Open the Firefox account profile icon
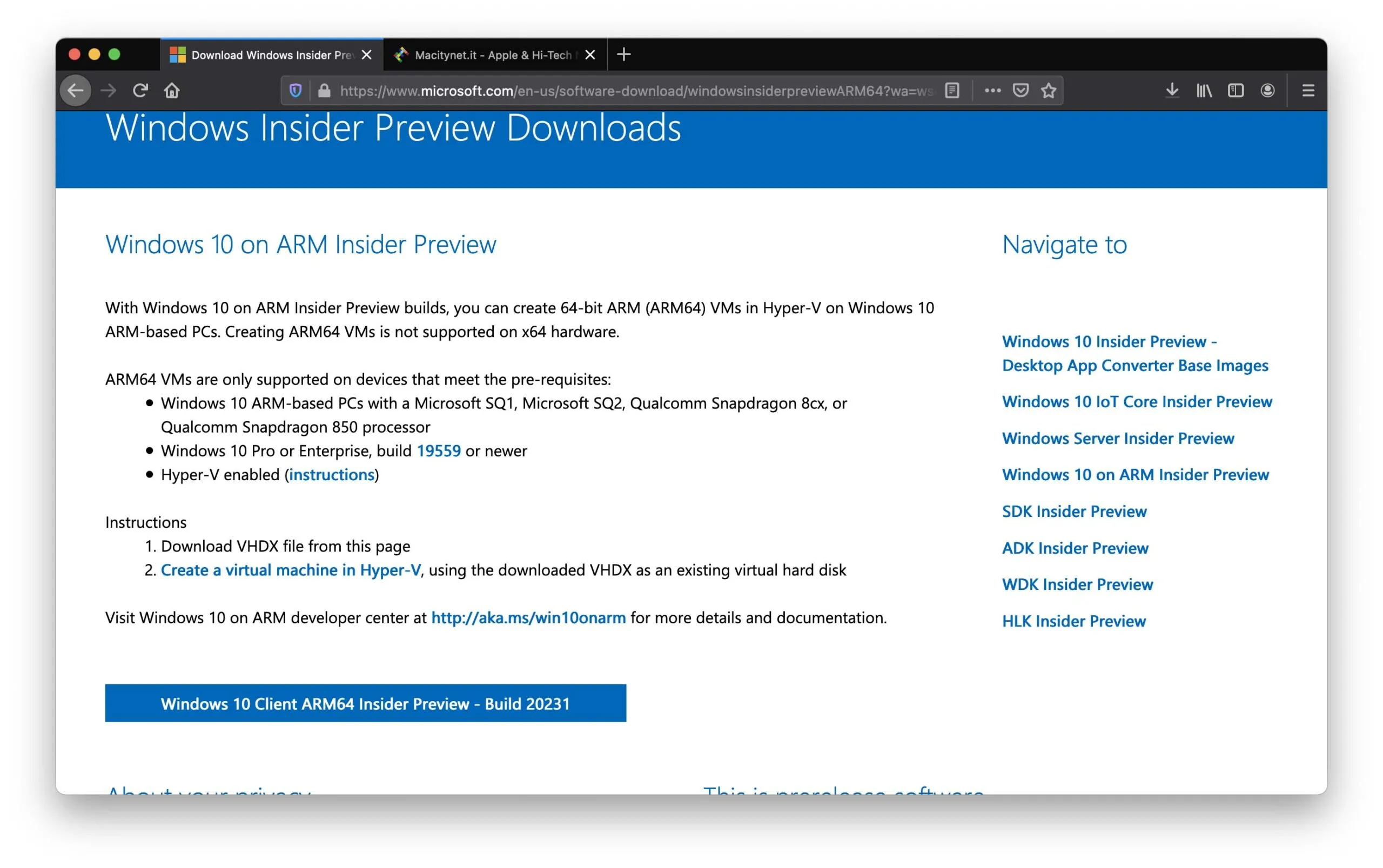This screenshot has width=1383, height=868. [1267, 90]
